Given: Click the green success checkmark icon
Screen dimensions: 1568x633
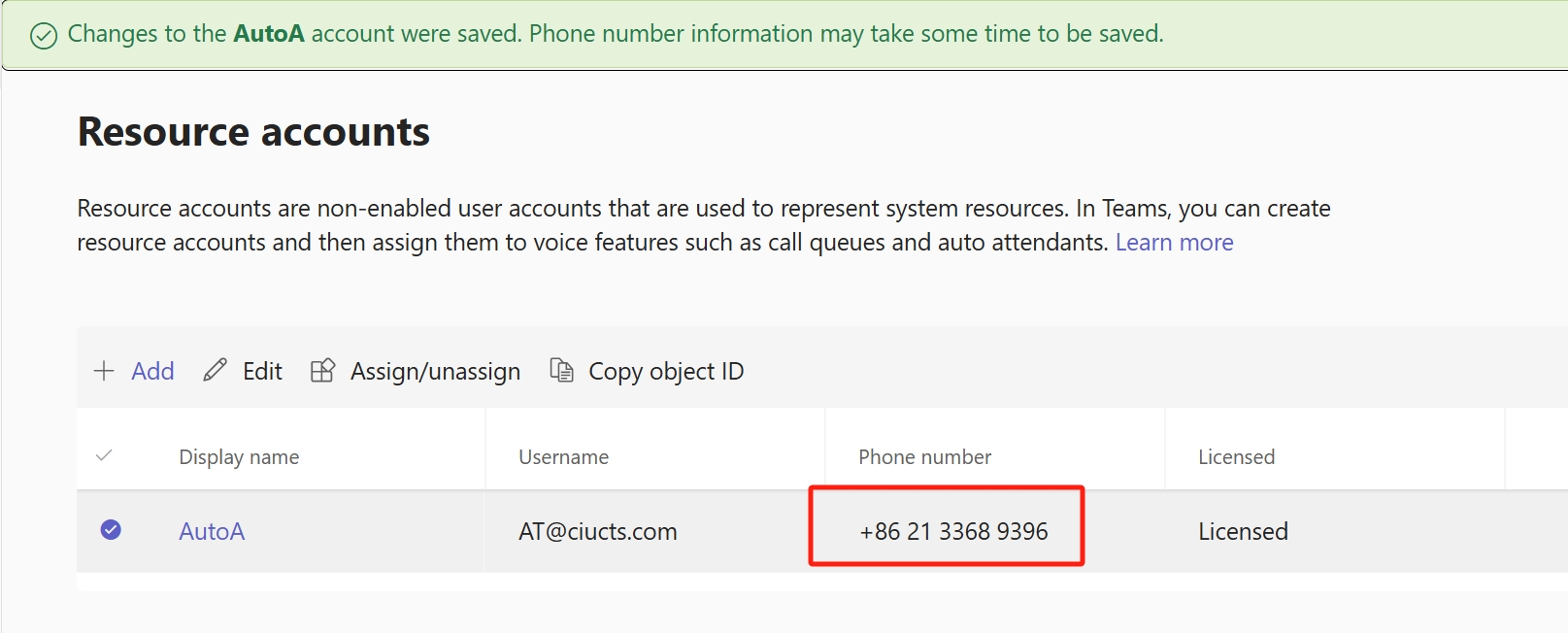Looking at the screenshot, I should pos(44,36).
